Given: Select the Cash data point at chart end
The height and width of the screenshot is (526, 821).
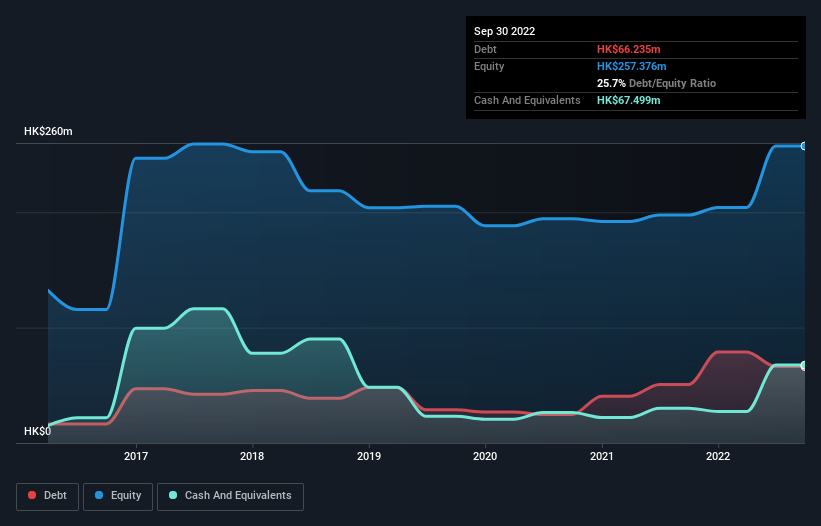Looking at the screenshot, I should click(x=804, y=365).
